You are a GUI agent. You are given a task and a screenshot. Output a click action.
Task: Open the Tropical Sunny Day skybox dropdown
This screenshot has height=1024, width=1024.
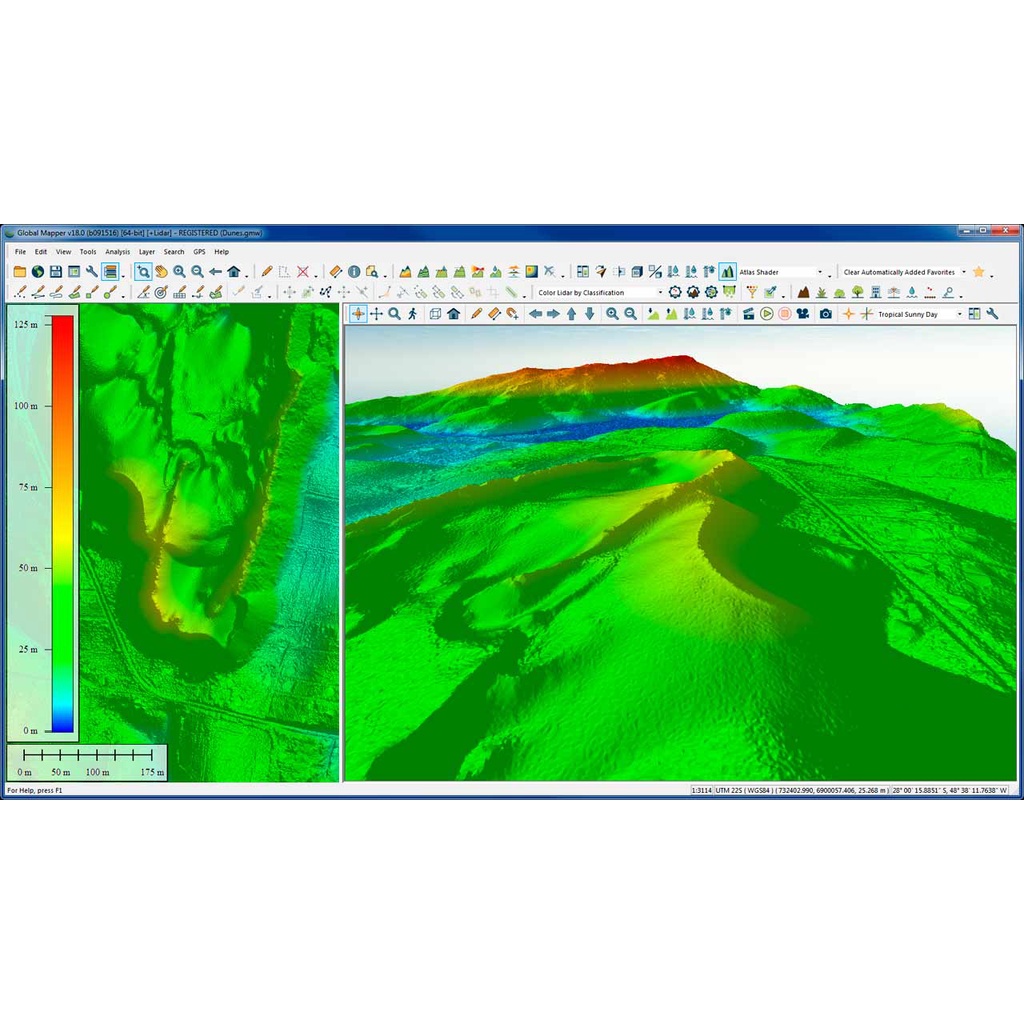pyautogui.click(x=959, y=314)
